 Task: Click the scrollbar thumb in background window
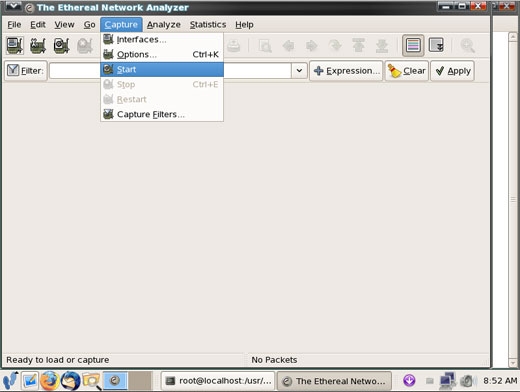pyautogui.click(x=513, y=199)
